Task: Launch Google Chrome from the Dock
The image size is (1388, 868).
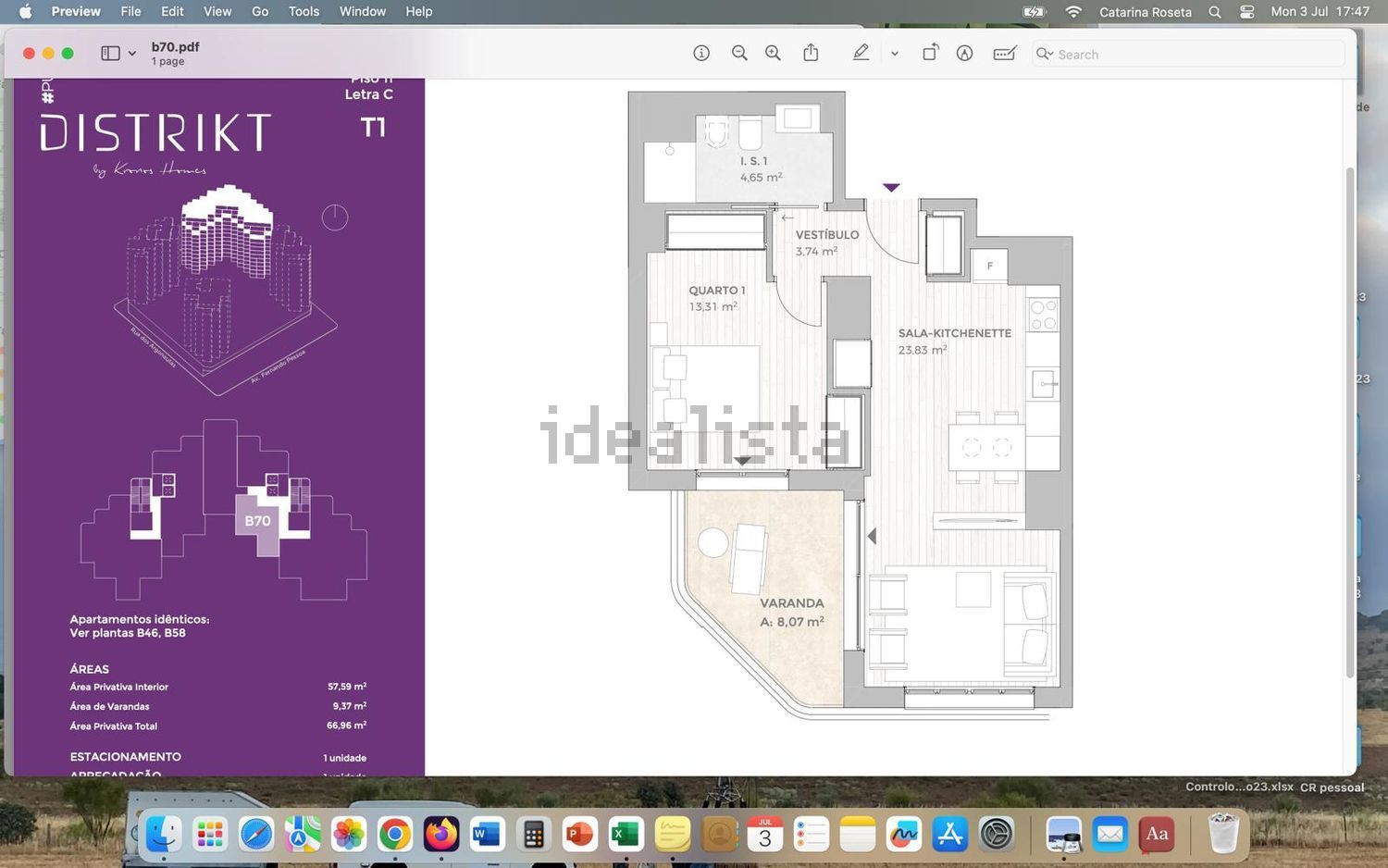Action: click(395, 834)
